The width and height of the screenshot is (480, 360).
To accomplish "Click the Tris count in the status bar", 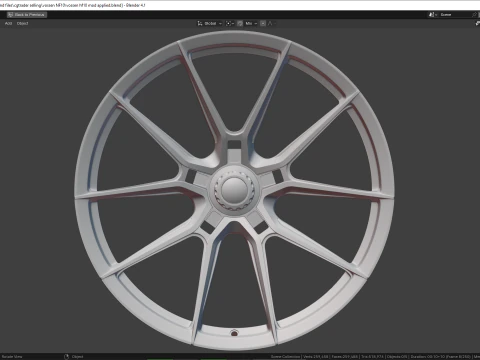I will tap(372, 357).
